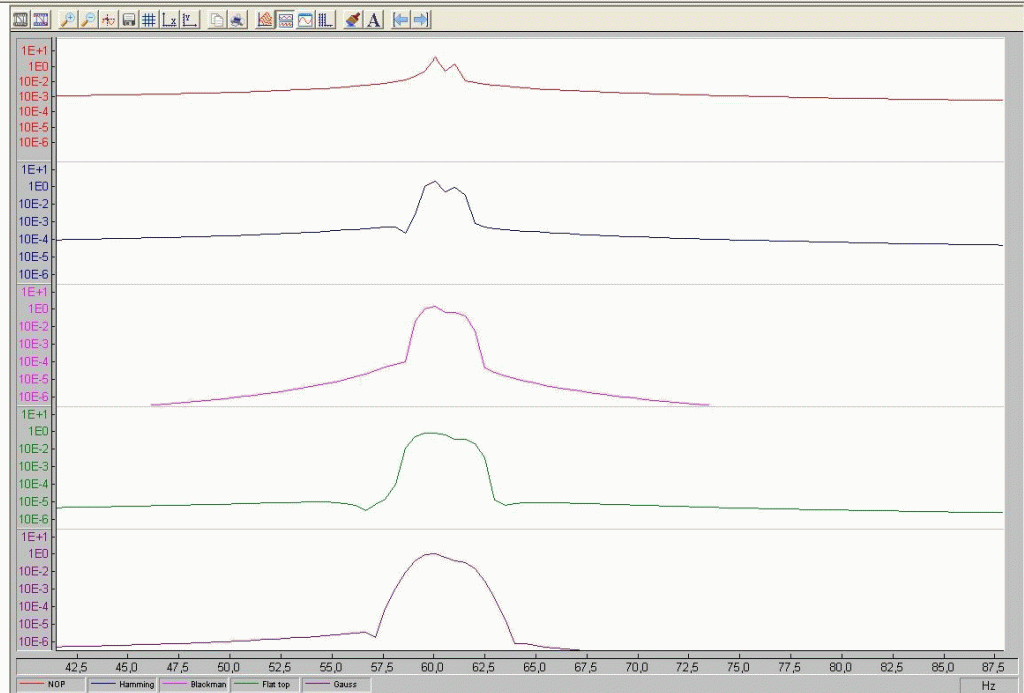The image size is (1024, 693).
Task: Switch to single overlaid graph view icon
Action: [x=305, y=20]
